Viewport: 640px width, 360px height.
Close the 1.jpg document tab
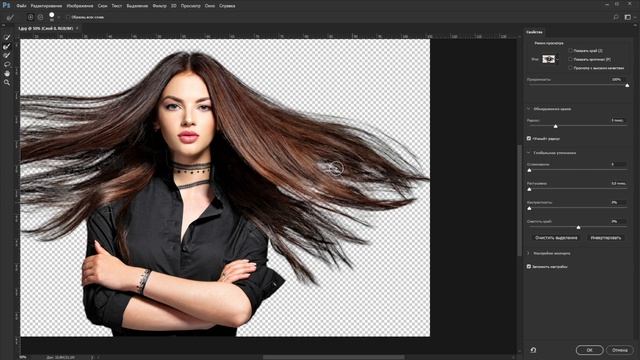tap(77, 28)
